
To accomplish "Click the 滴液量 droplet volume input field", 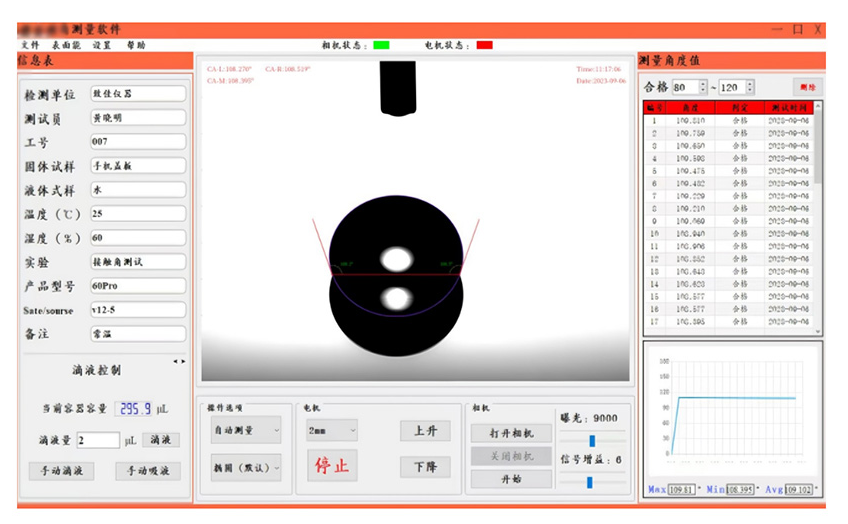I will (98, 440).
